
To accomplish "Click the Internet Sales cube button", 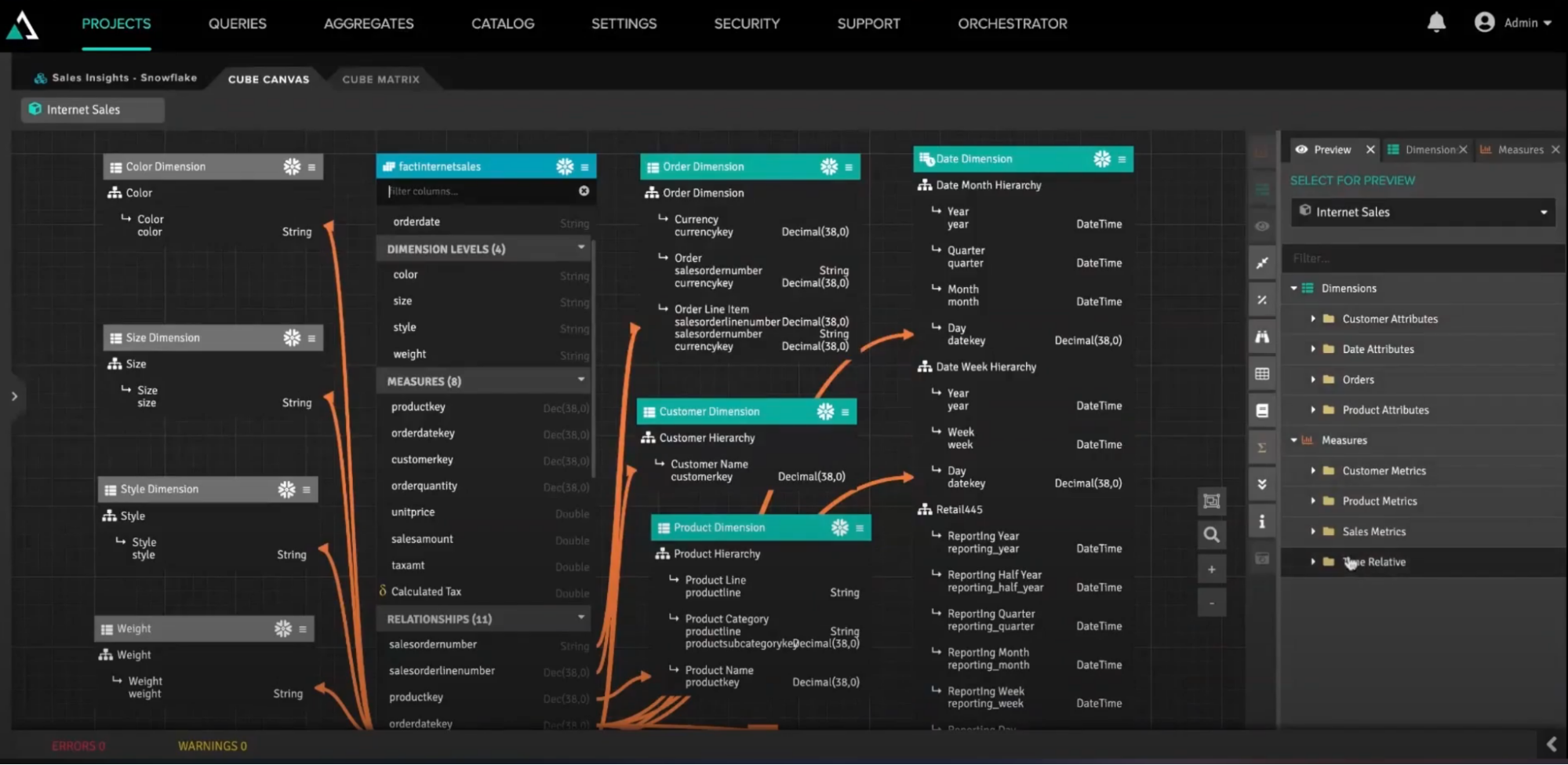I will (93, 110).
